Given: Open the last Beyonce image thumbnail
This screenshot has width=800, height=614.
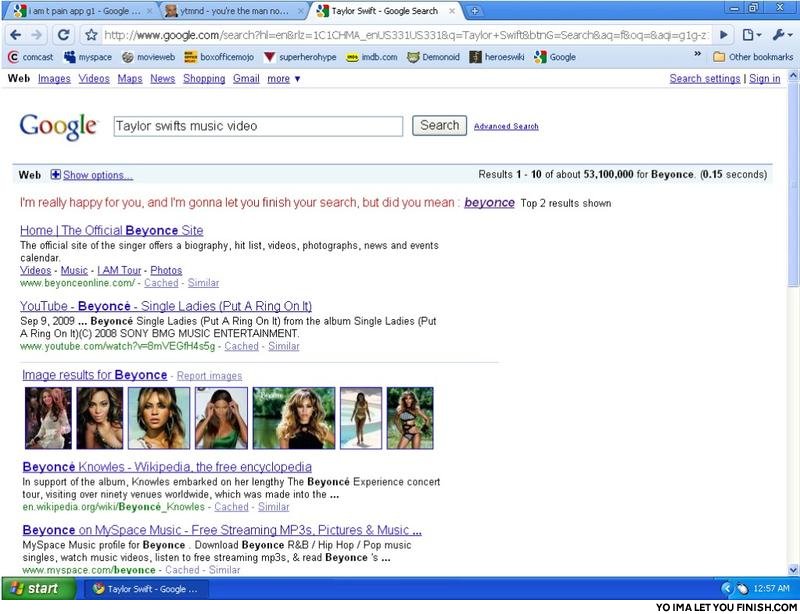Looking at the screenshot, I should pos(410,418).
